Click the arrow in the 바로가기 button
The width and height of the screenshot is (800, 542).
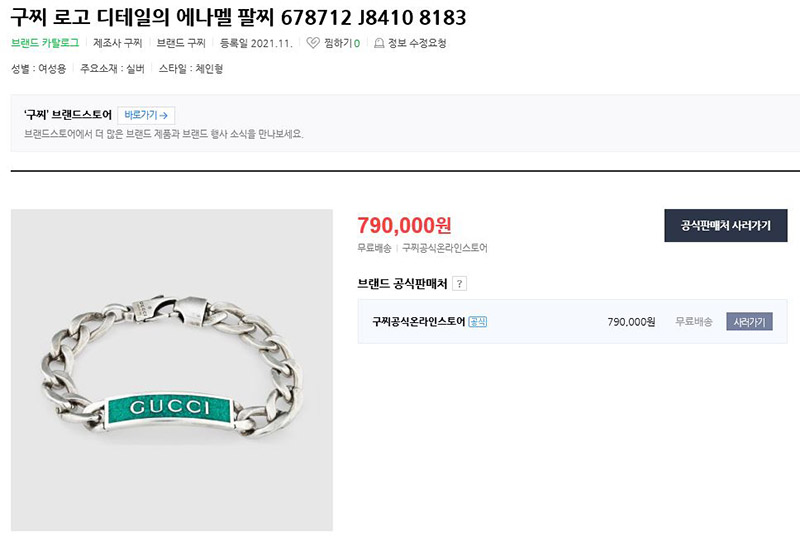click(163, 116)
